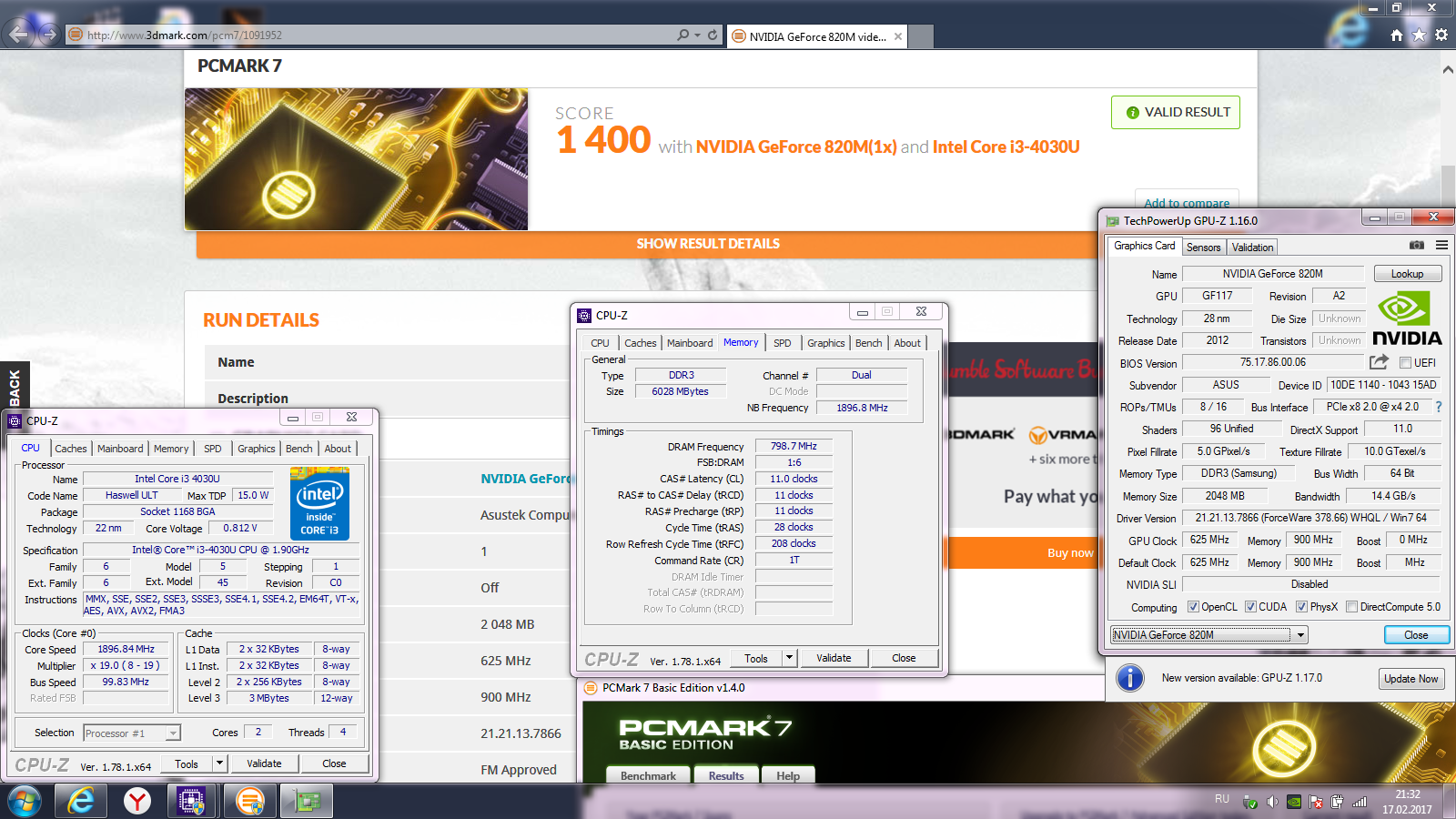This screenshot has height=819, width=1456.
Task: Click Validate in left CPU-Z window
Action: coord(264,763)
